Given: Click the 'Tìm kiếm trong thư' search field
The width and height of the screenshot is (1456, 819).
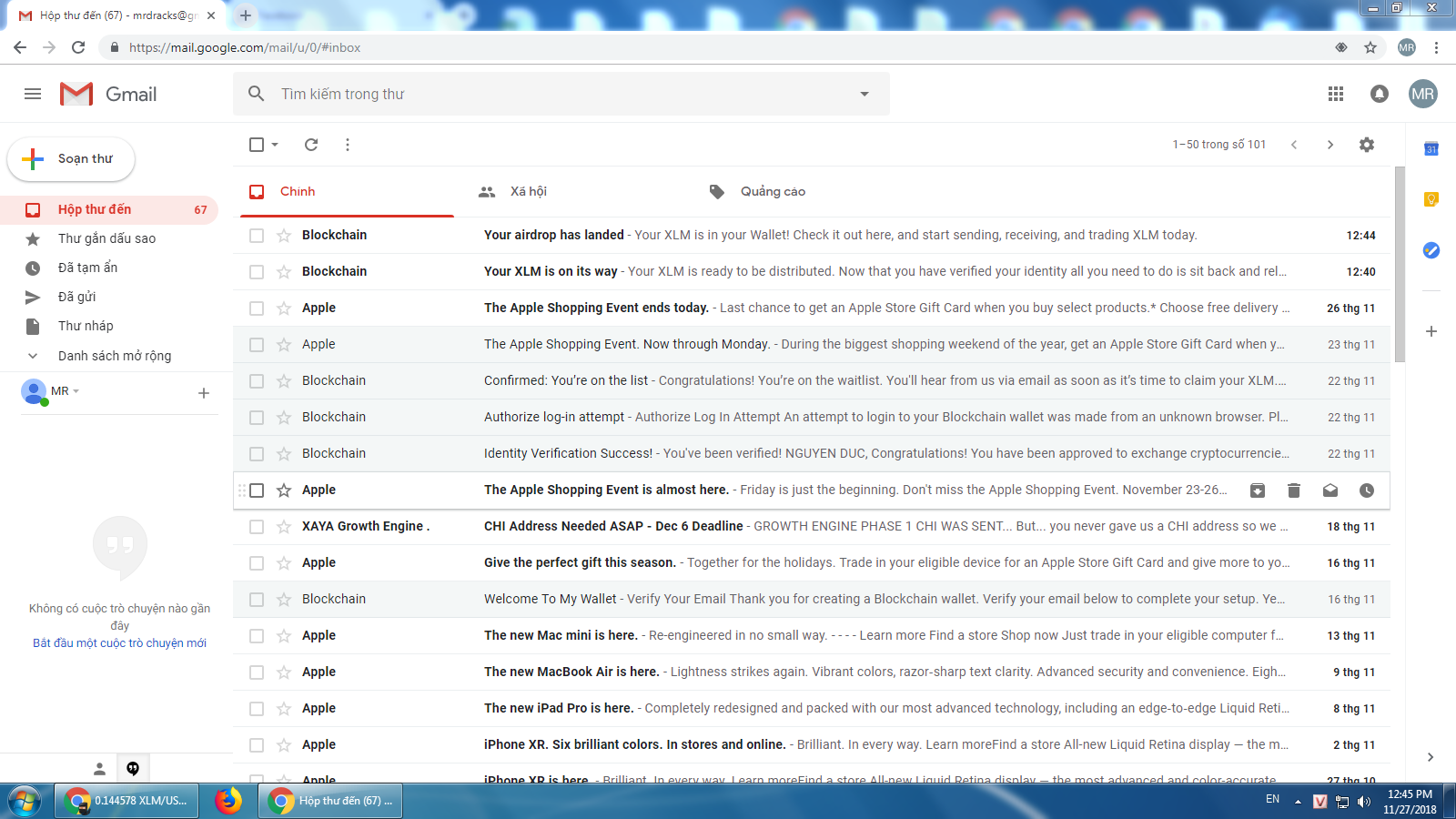Looking at the screenshot, I should 546,94.
